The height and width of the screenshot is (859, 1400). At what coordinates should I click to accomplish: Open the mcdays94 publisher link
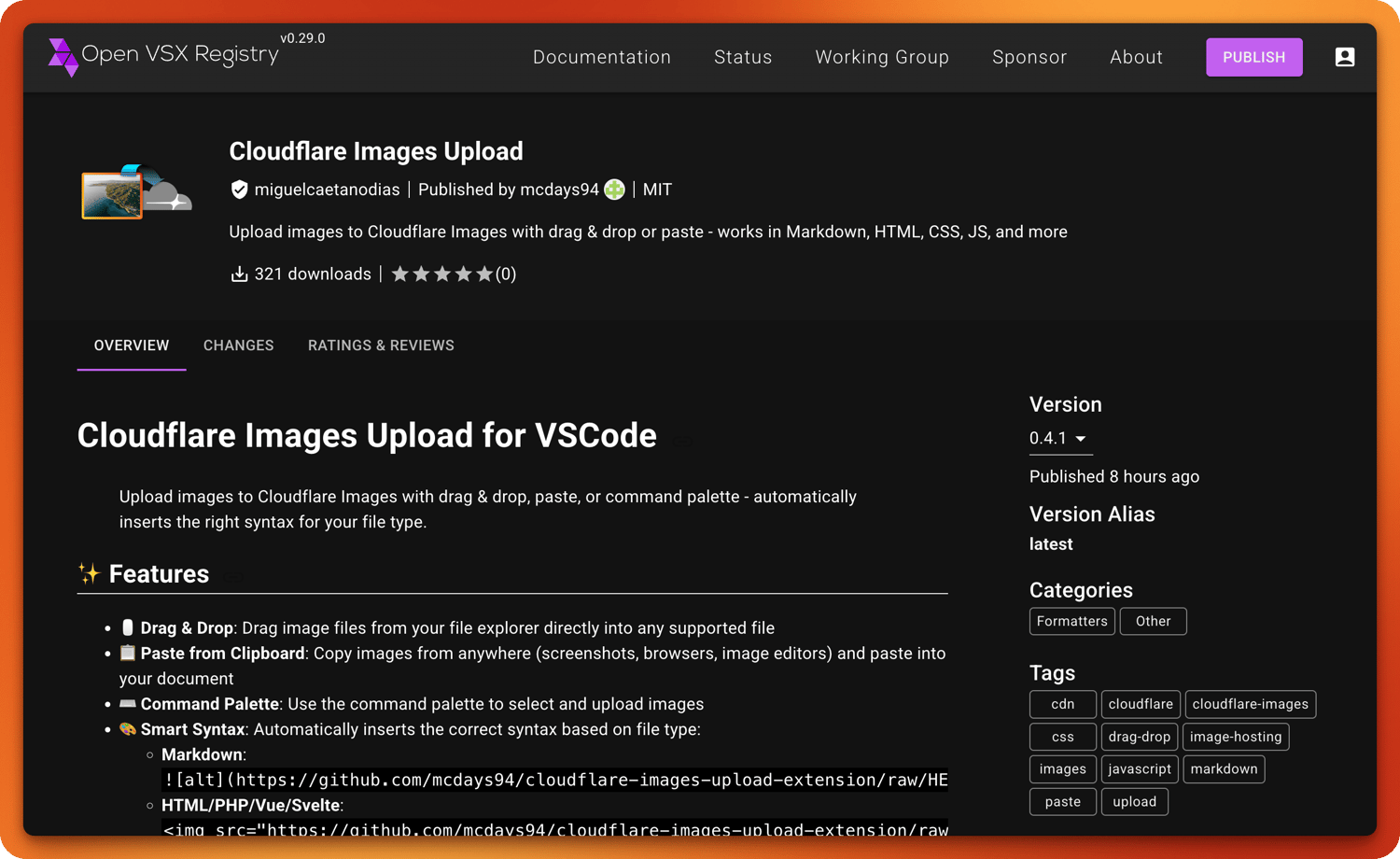pos(559,190)
